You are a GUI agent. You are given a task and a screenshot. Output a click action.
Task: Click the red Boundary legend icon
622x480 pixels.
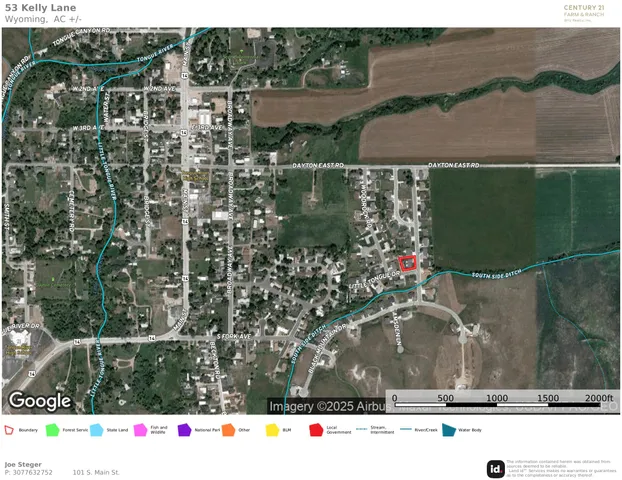9,430
